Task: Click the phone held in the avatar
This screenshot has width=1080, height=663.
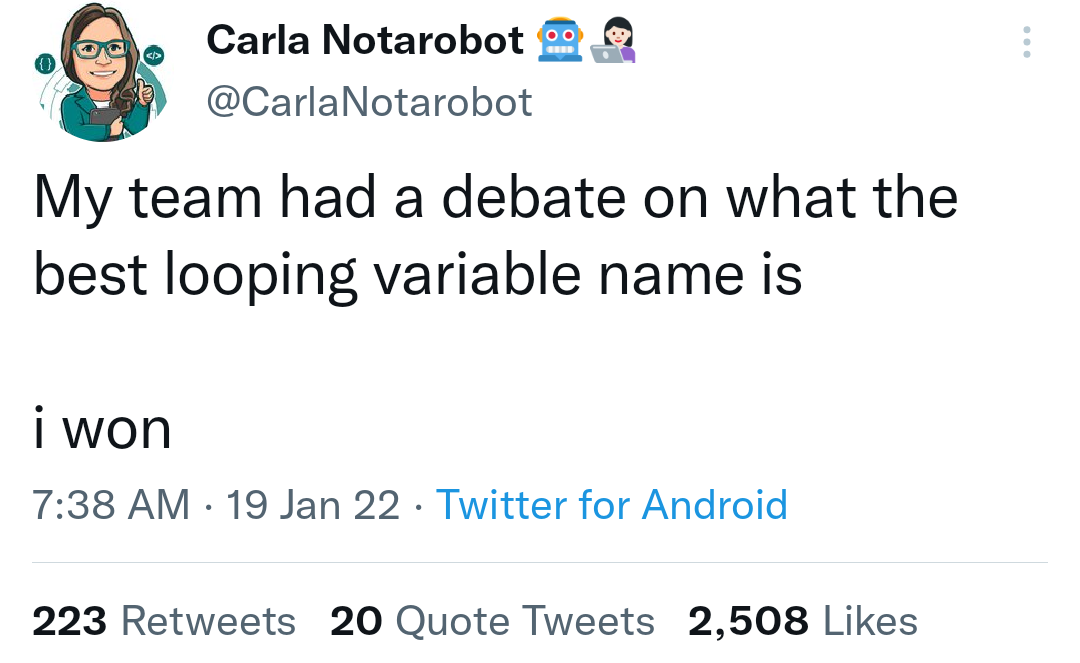Action: pyautogui.click(x=103, y=116)
